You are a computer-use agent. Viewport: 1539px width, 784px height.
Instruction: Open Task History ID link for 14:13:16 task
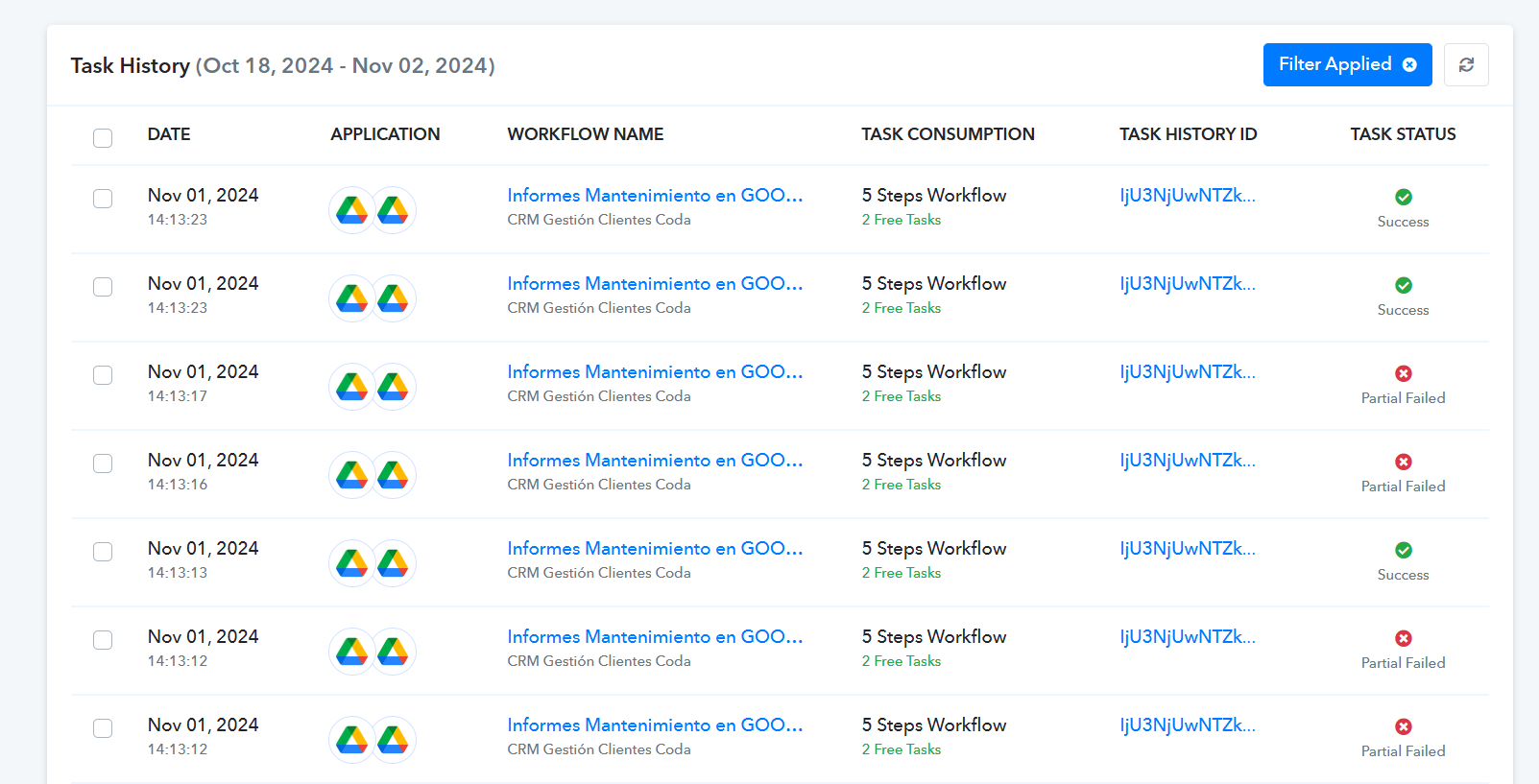tap(1187, 461)
